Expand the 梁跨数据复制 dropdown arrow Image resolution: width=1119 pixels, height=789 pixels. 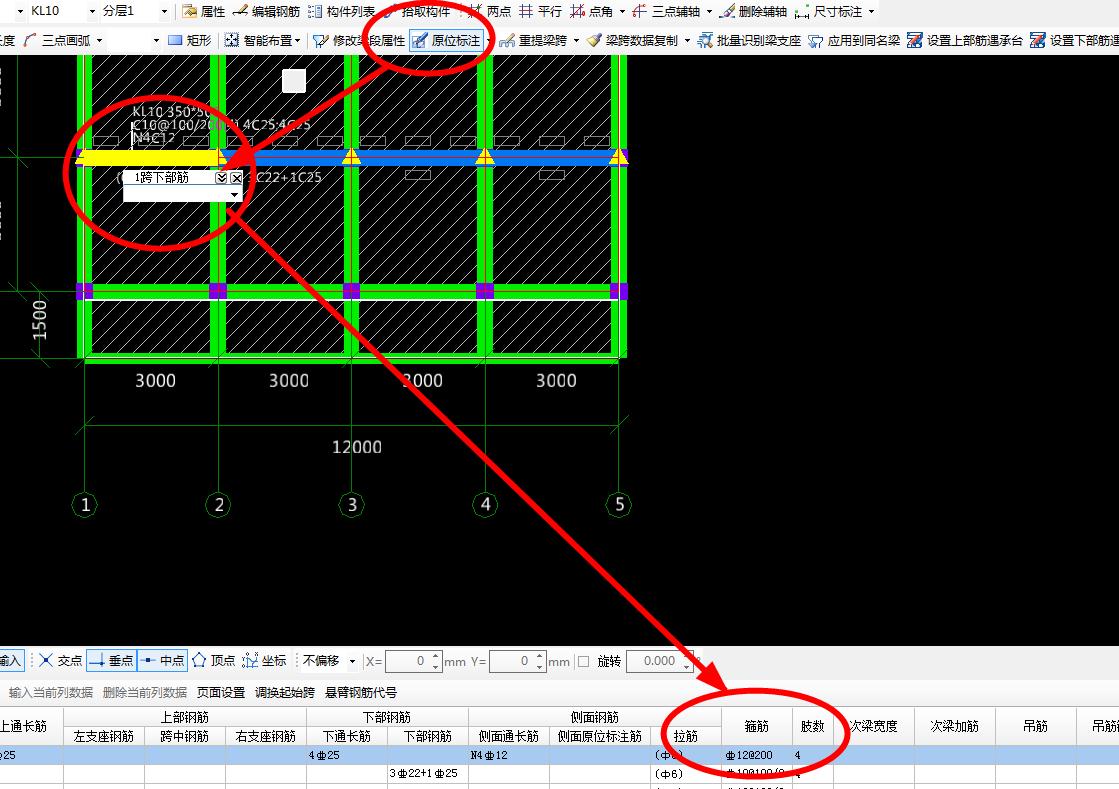pos(687,41)
